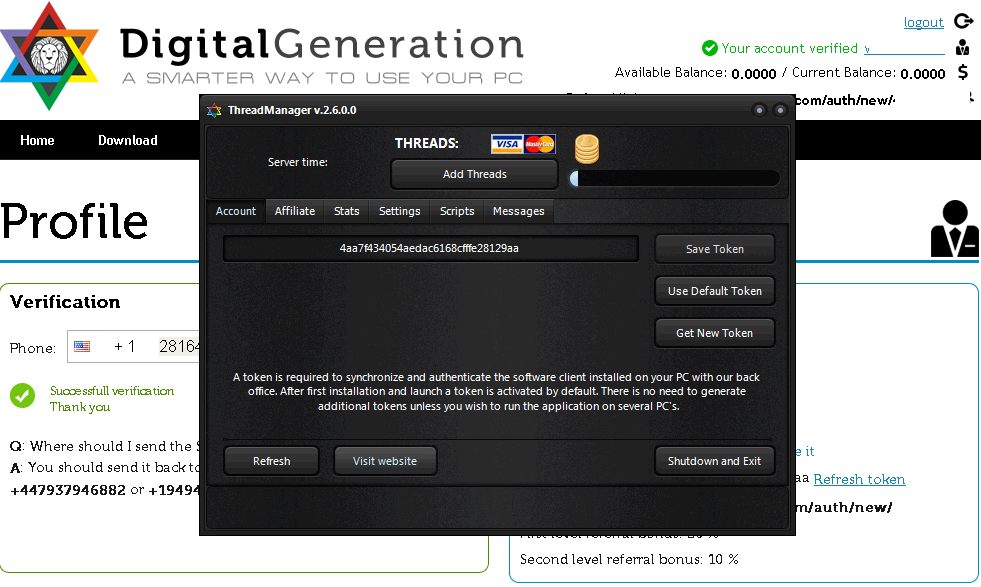Click the Visit website button
The image size is (981, 587).
[385, 461]
